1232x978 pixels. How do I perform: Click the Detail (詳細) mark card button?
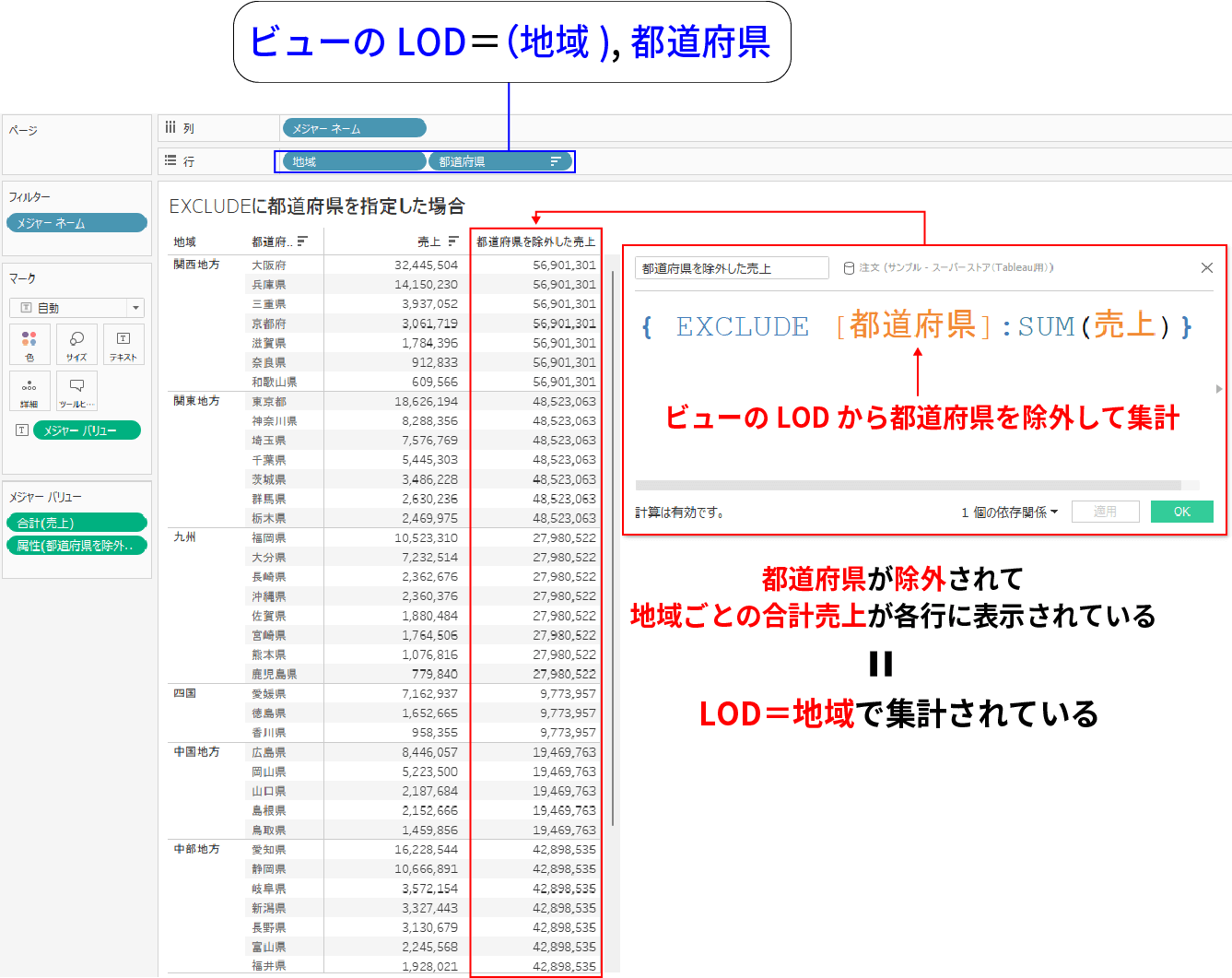point(29,391)
